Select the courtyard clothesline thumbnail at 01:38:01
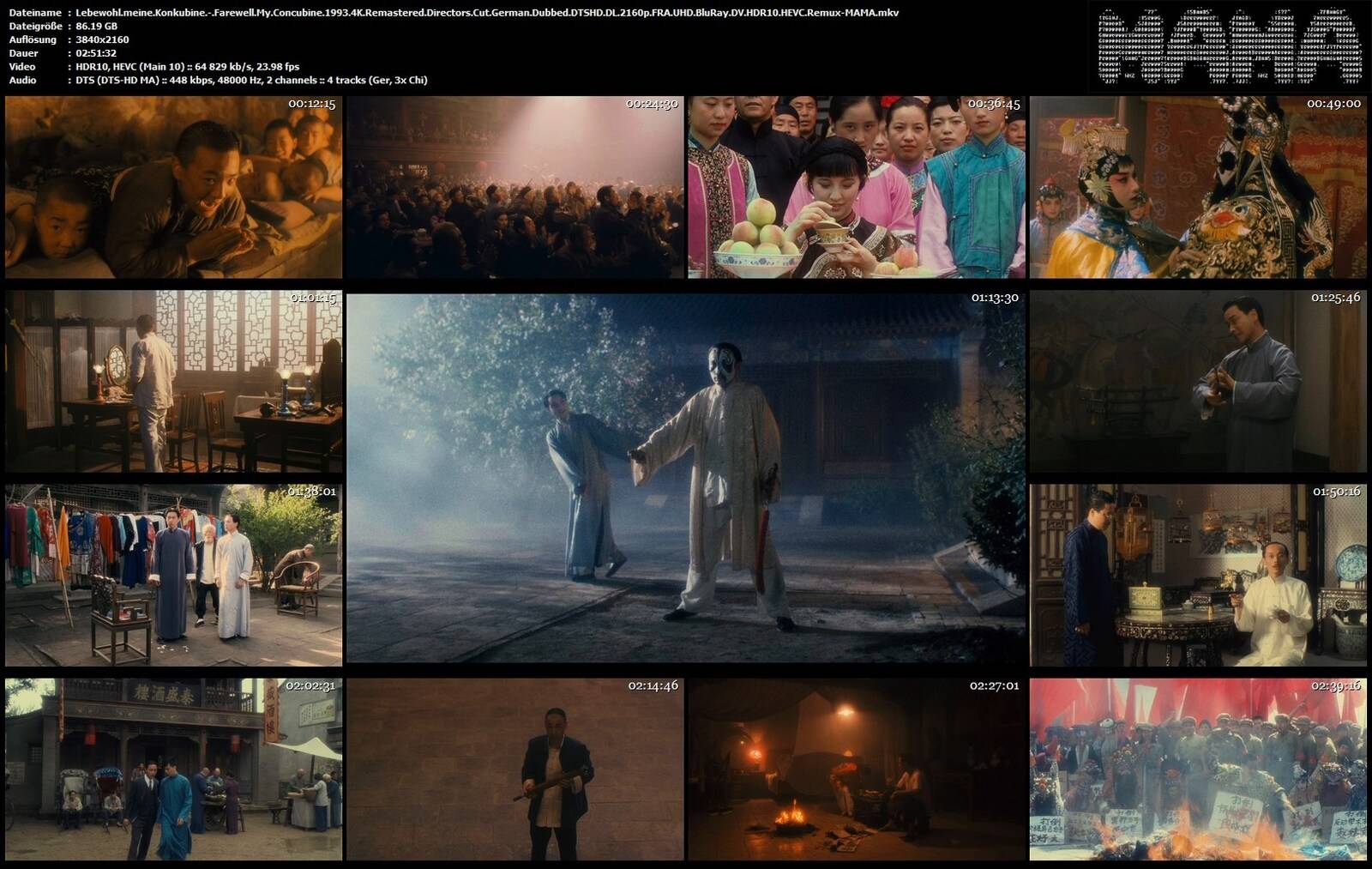 [173, 575]
